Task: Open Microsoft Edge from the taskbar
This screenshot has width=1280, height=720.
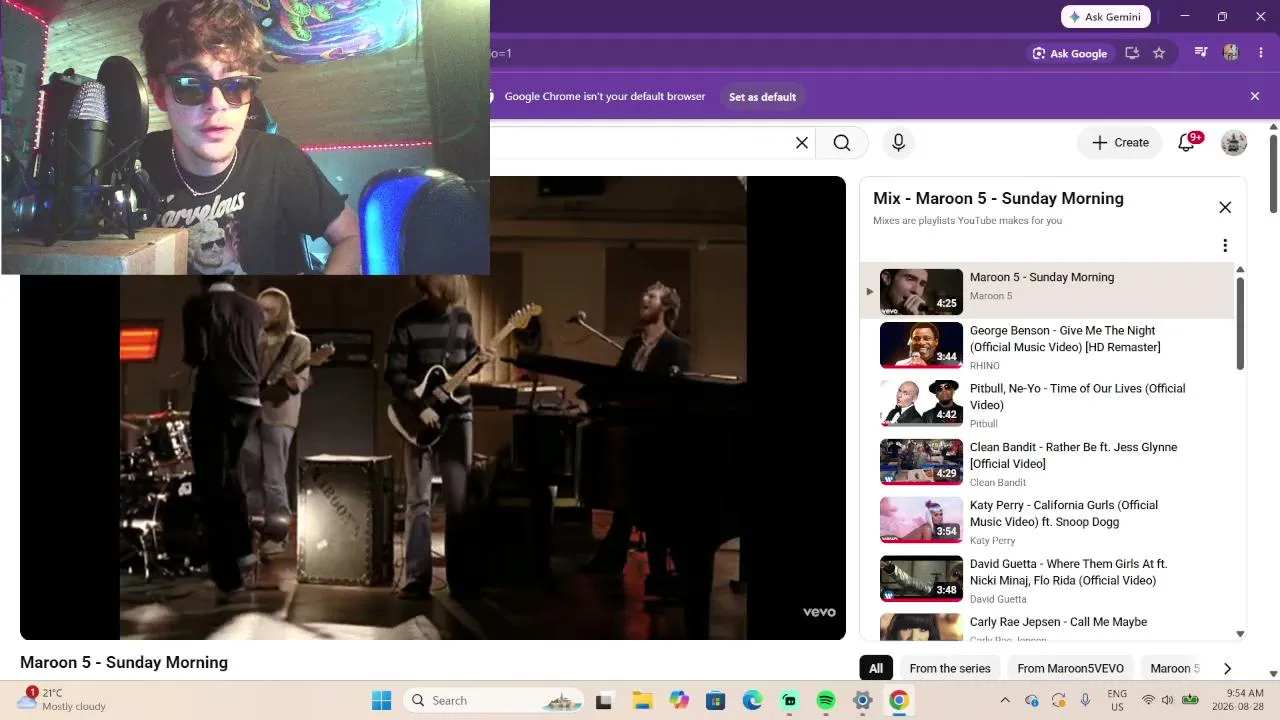Action: tap(752, 701)
